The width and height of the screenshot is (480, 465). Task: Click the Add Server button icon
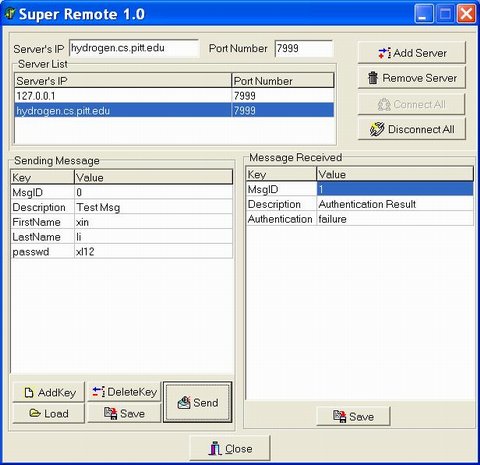point(384,53)
